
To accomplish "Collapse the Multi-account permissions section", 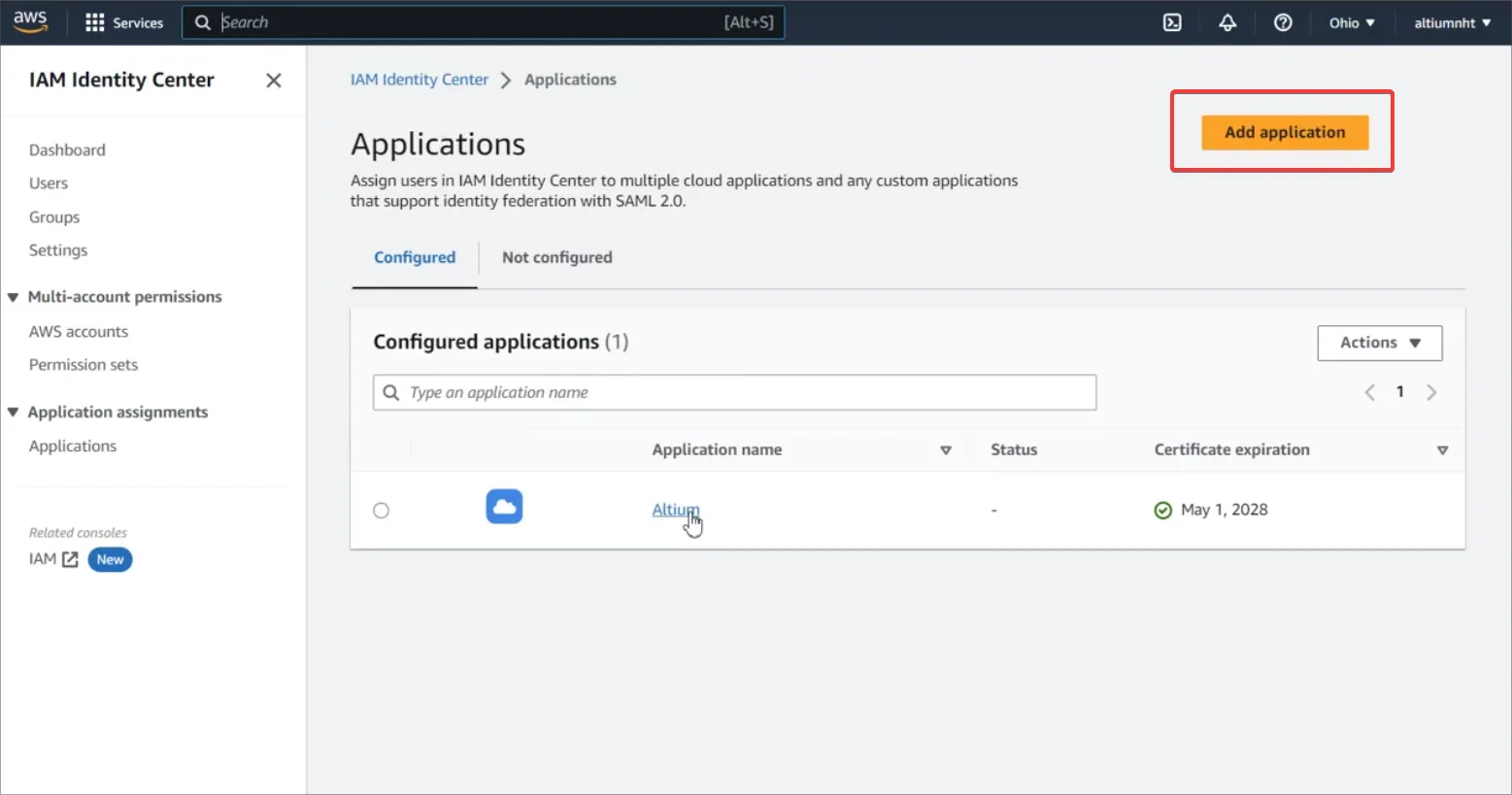I will point(14,297).
